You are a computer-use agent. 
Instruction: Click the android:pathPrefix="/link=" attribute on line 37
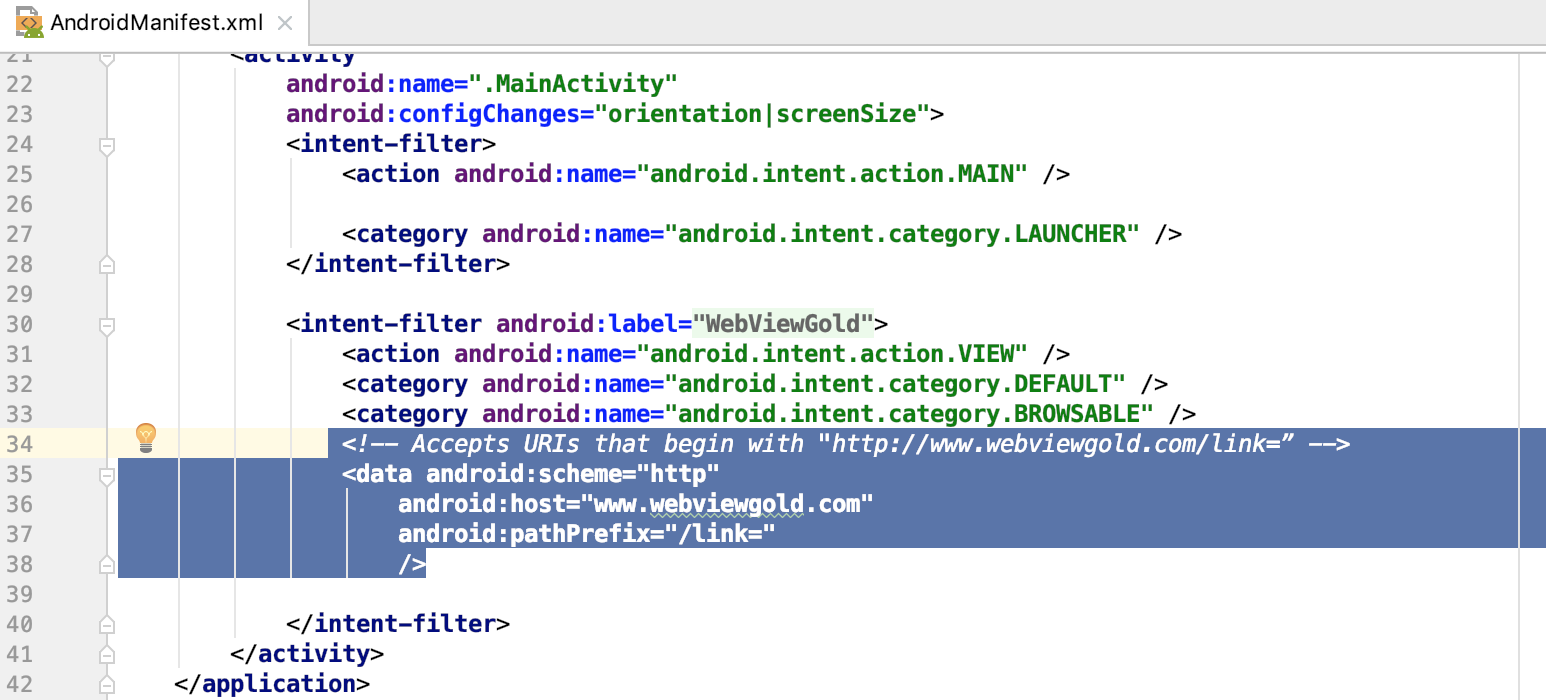click(x=588, y=533)
